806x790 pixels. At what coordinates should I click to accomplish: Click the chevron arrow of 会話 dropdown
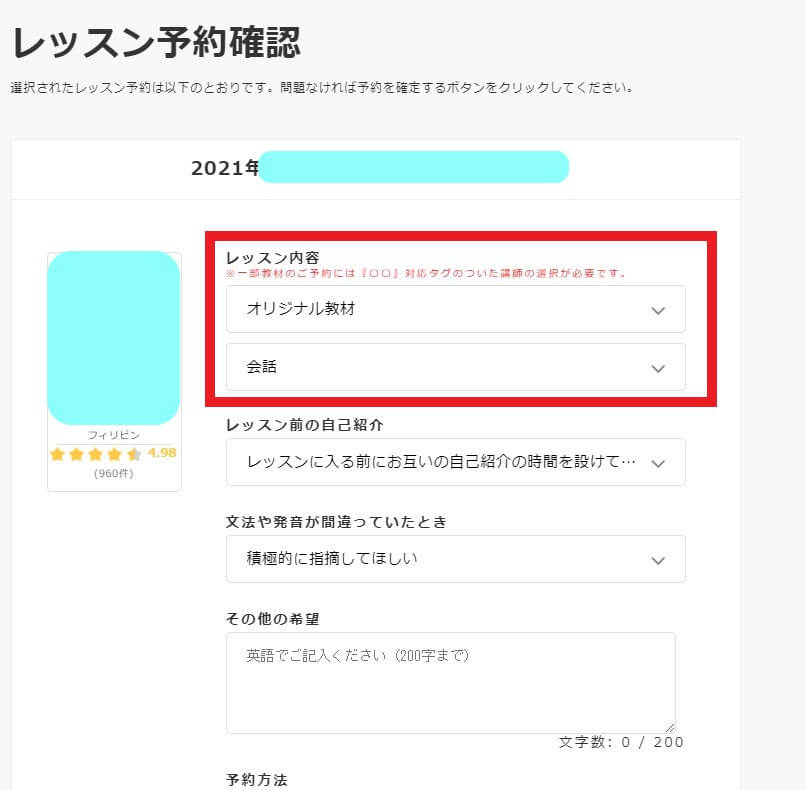658,369
